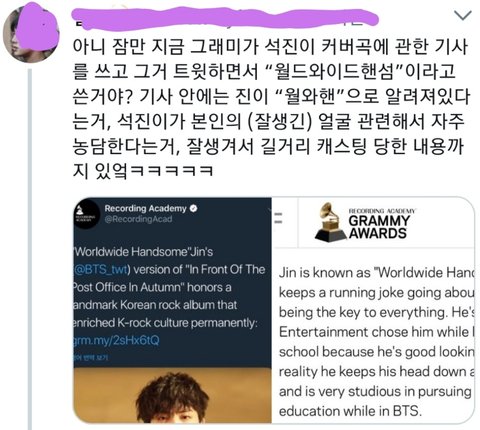Image resolution: width=480 pixels, height=430 pixels.
Task: Follow the grm.my/2sHx6tQ link
Action: point(116,341)
